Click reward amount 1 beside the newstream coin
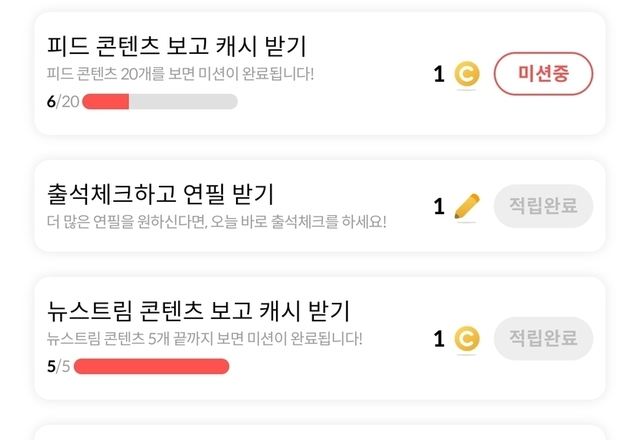Image resolution: width=640 pixels, height=440 pixels. click(x=439, y=339)
